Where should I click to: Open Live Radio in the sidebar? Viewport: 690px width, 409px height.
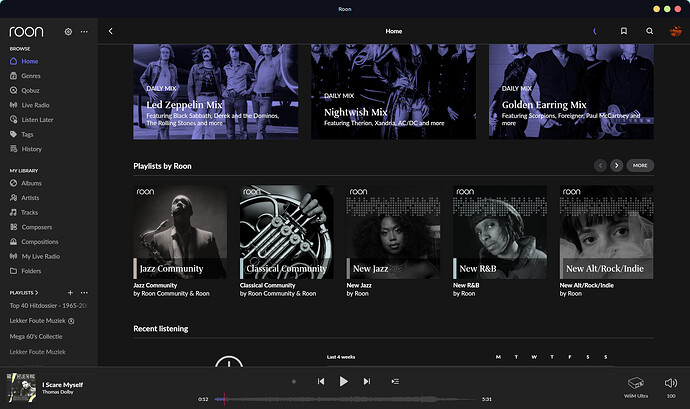click(35, 105)
